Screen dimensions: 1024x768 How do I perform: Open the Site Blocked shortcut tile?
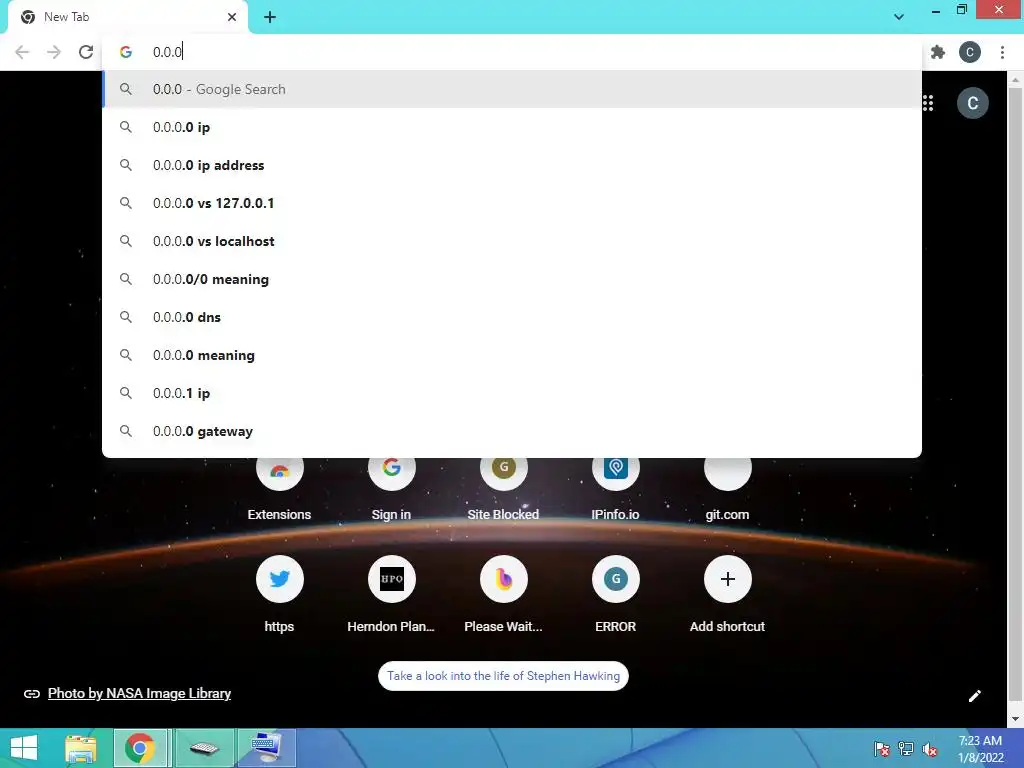point(504,490)
